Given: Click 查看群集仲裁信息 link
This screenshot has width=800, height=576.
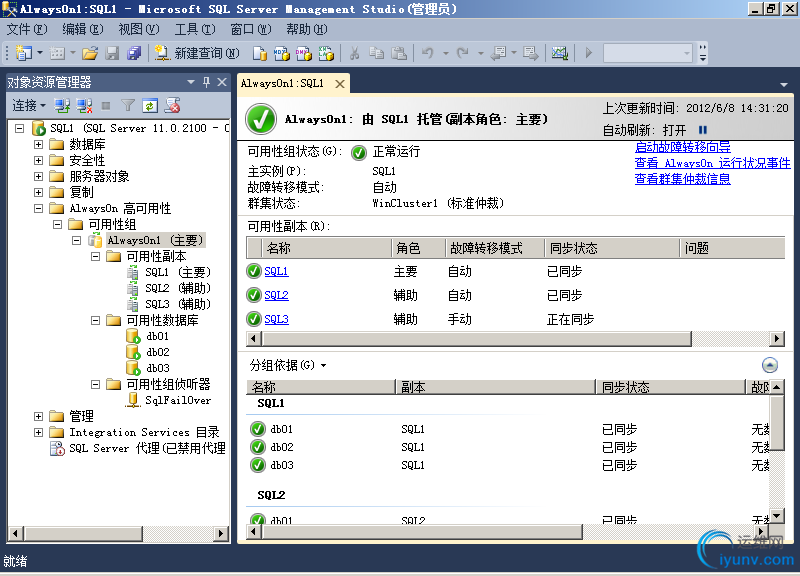Looking at the screenshot, I should [683, 179].
